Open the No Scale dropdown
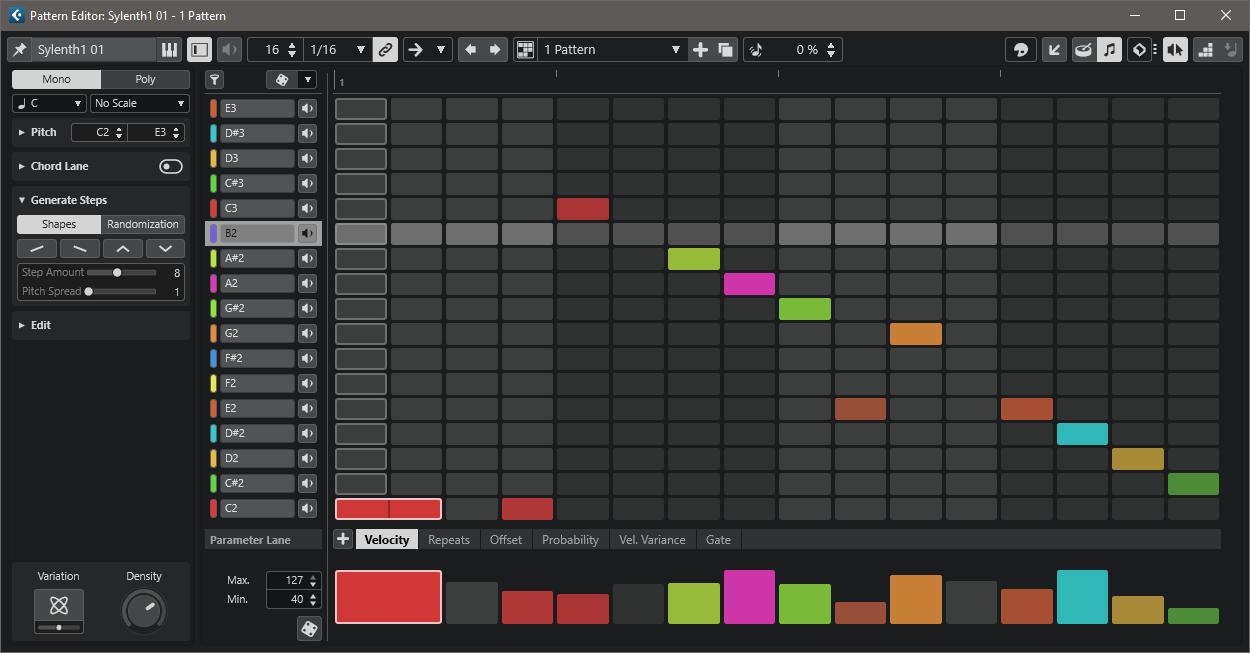 pyautogui.click(x=139, y=104)
